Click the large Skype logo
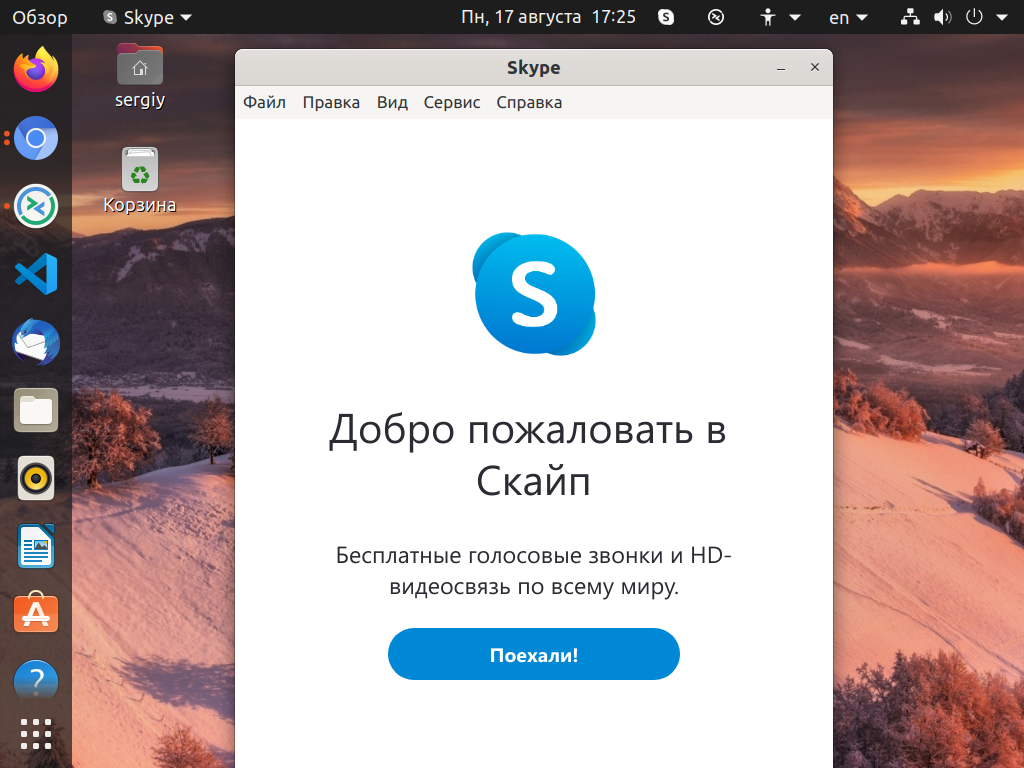This screenshot has height=768, width=1024. pos(534,294)
